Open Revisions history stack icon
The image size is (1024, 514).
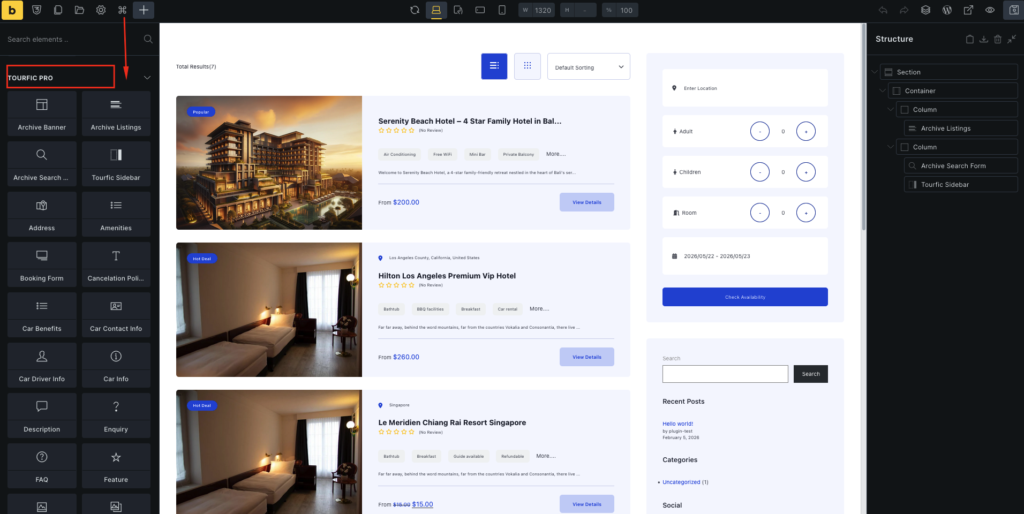coord(925,10)
